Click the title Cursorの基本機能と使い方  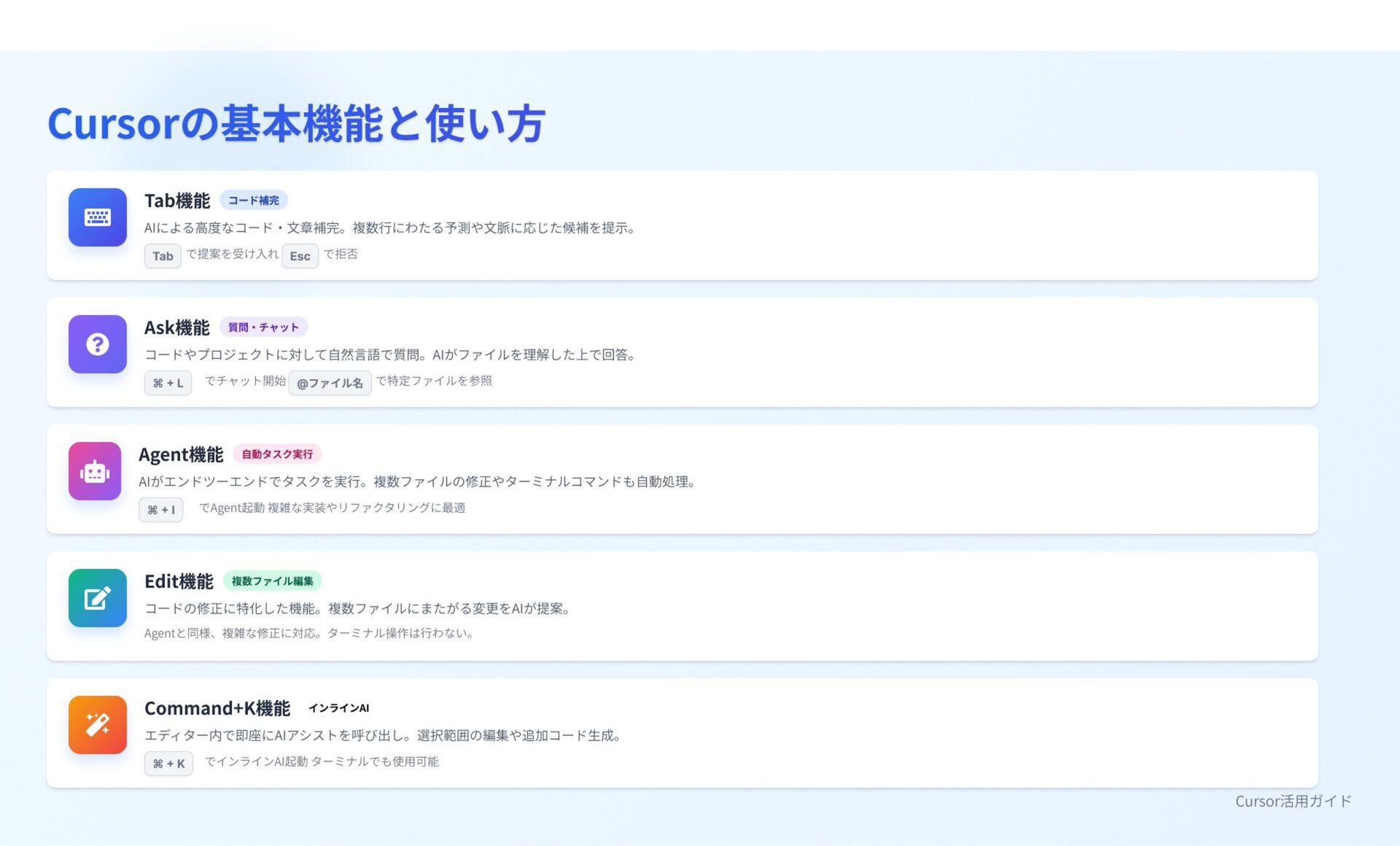296,123
